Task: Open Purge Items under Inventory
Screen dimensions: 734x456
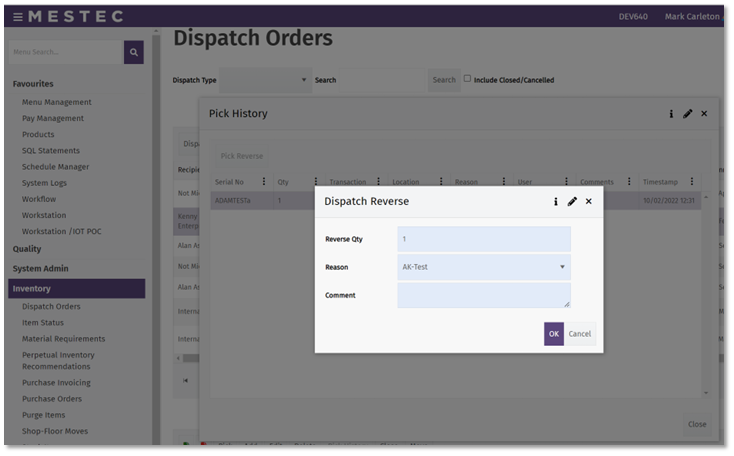Action: click(44, 415)
